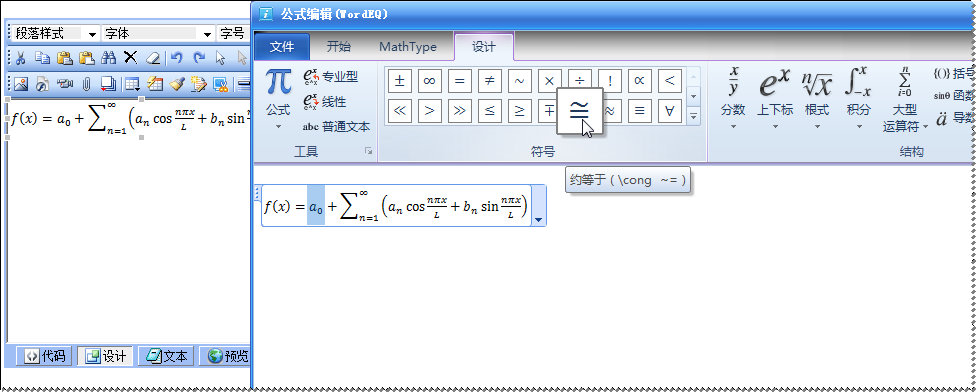Screen dimensions: 976x392
Task: Insert the infinity ∞ symbol
Action: [430, 81]
